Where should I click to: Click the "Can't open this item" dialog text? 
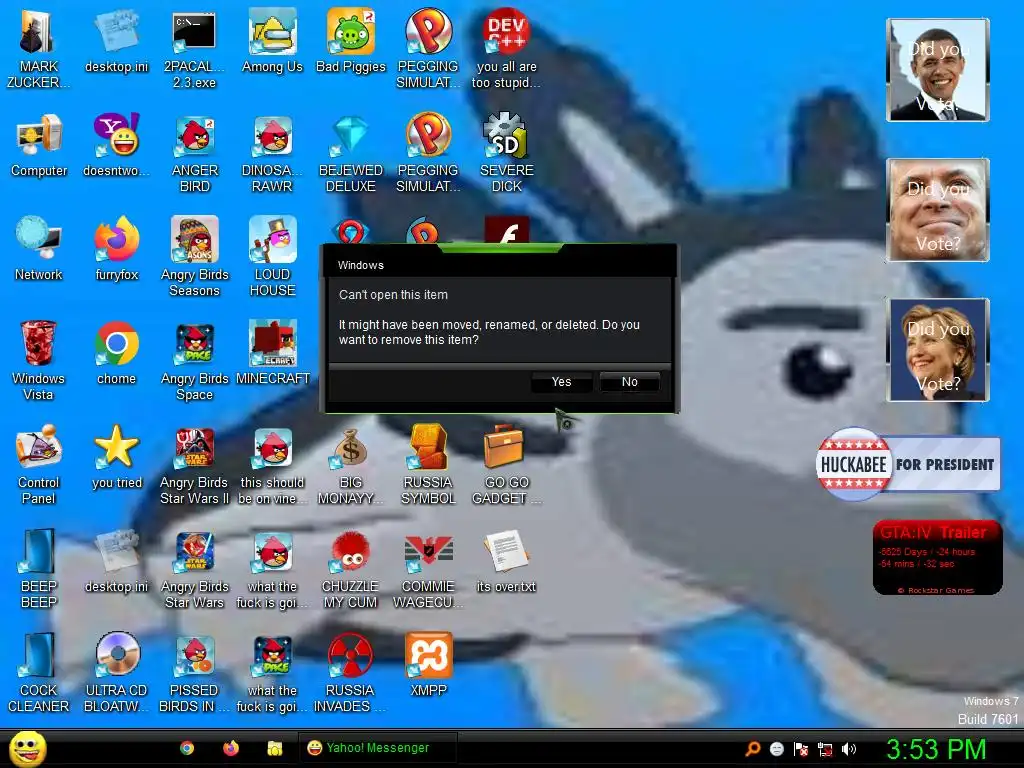click(x=393, y=295)
